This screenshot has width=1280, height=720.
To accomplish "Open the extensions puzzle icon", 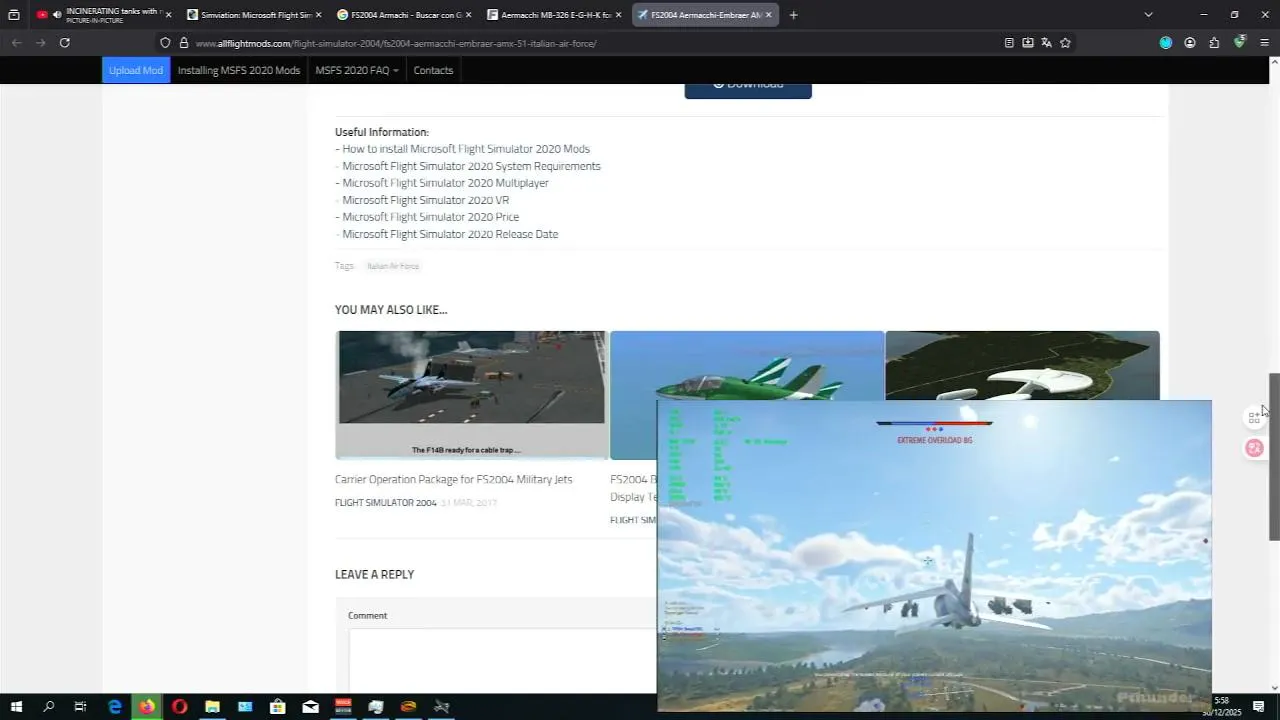I will (1214, 43).
